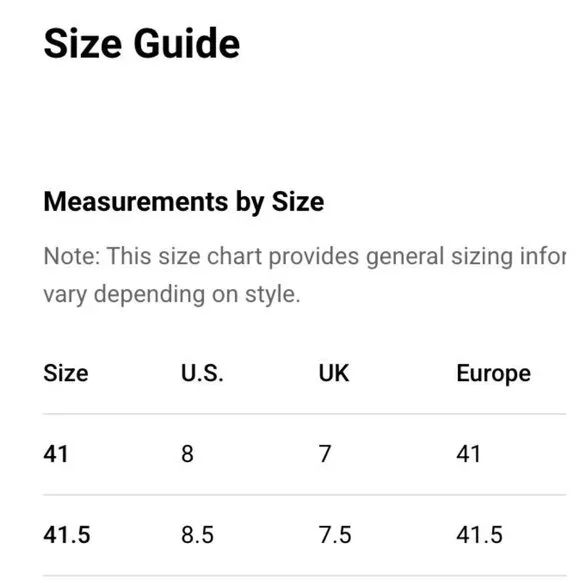
Task: Click size 41.5 in the Size column
Action: 67,535
